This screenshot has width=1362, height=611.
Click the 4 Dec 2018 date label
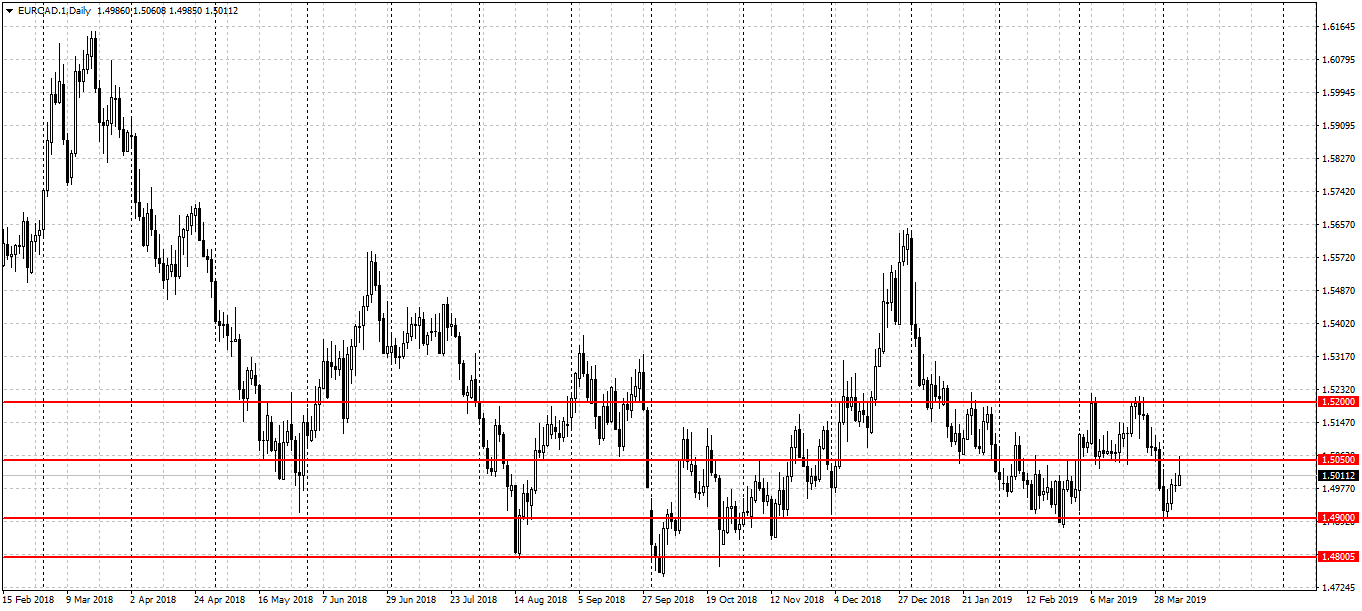858,600
